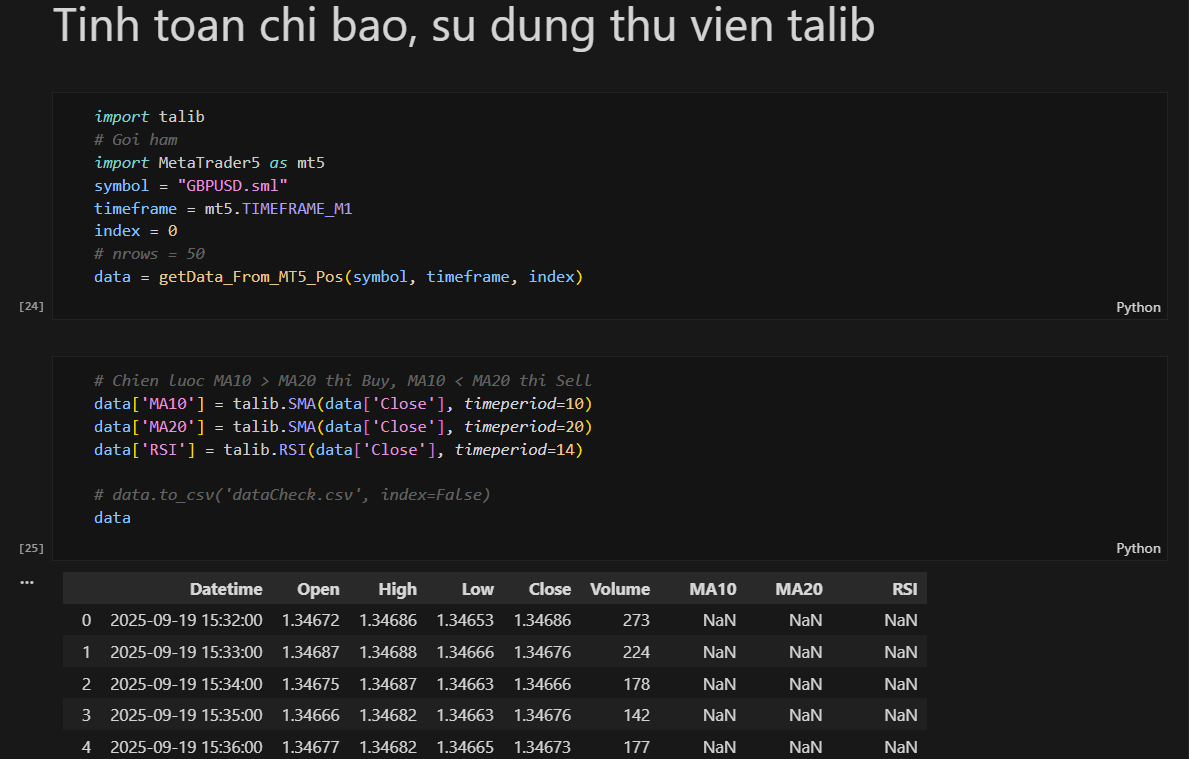Click the commented data.to_csv line
1189x759 pixels.
click(x=292, y=495)
